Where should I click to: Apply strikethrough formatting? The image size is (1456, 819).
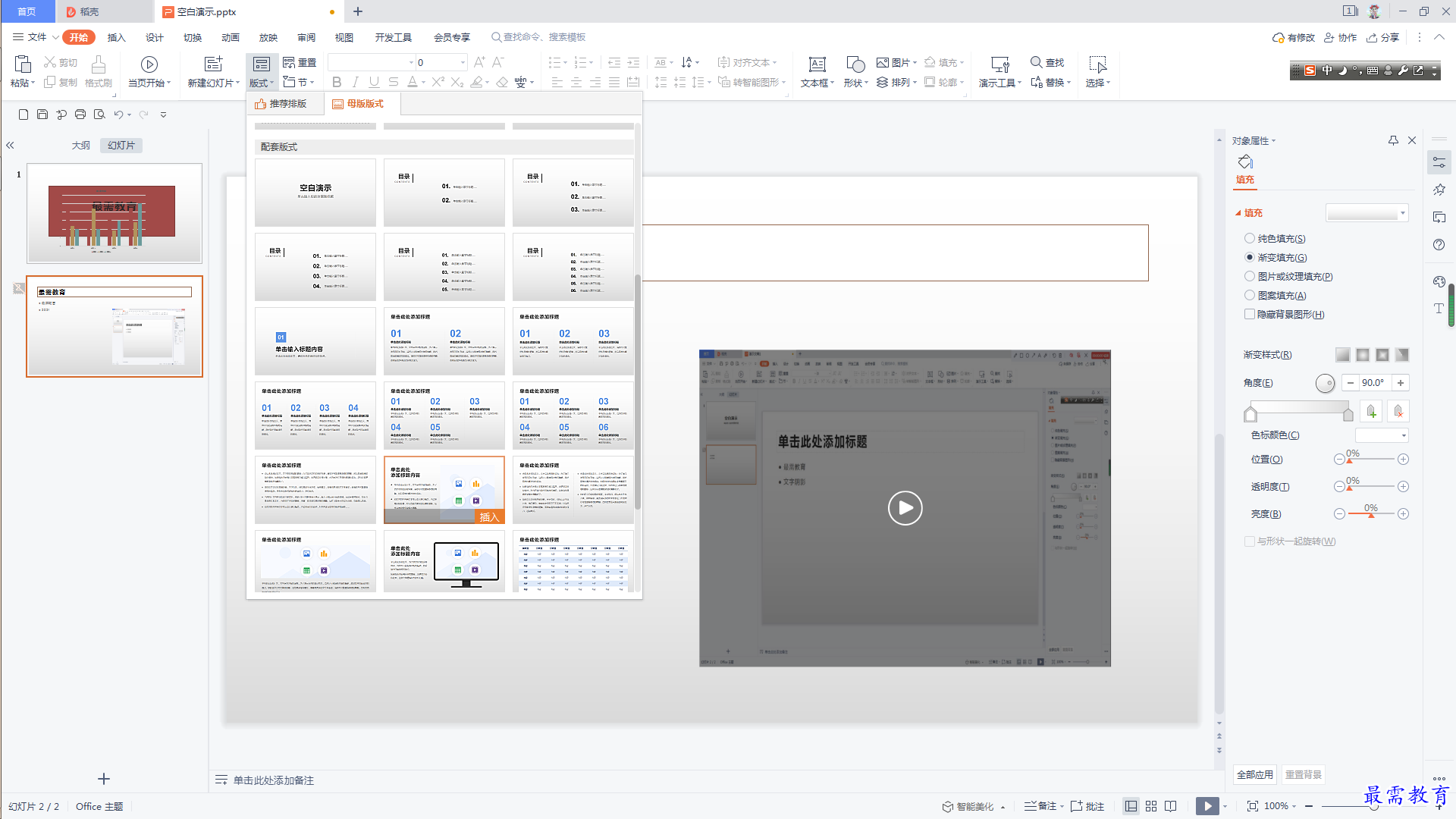pos(393,82)
